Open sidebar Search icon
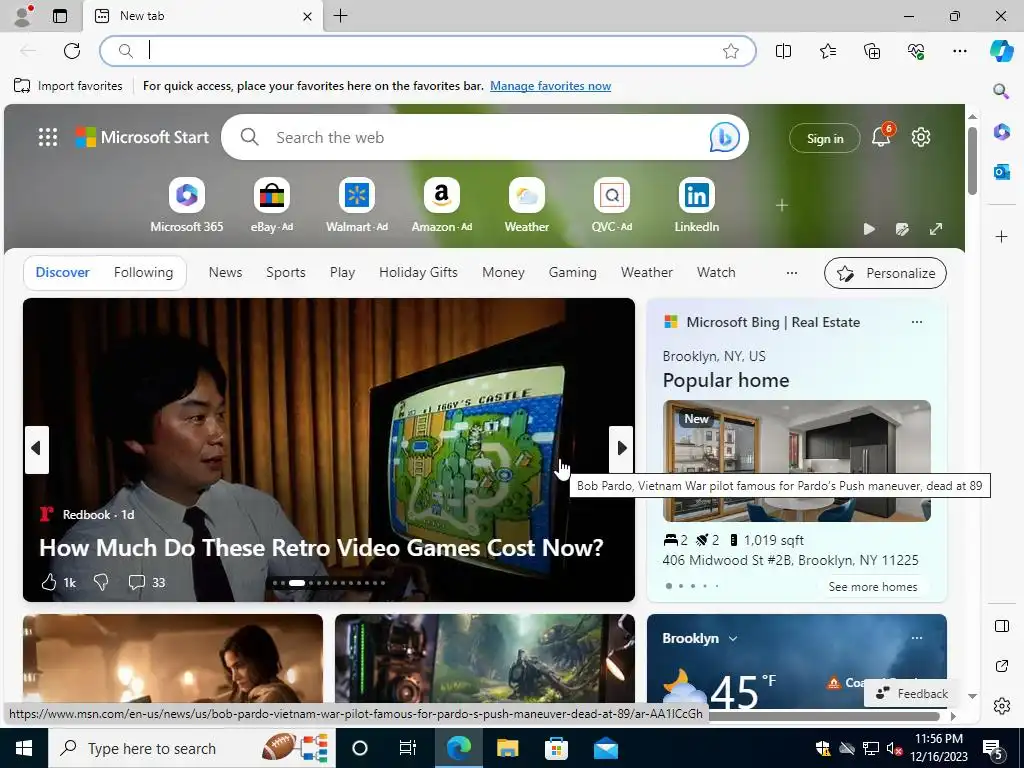Screen dimensions: 1024x768 [1001, 91]
